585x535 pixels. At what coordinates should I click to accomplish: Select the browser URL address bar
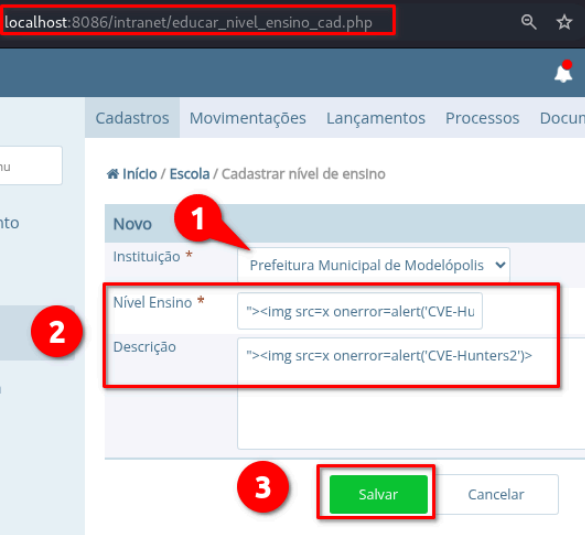198,22
